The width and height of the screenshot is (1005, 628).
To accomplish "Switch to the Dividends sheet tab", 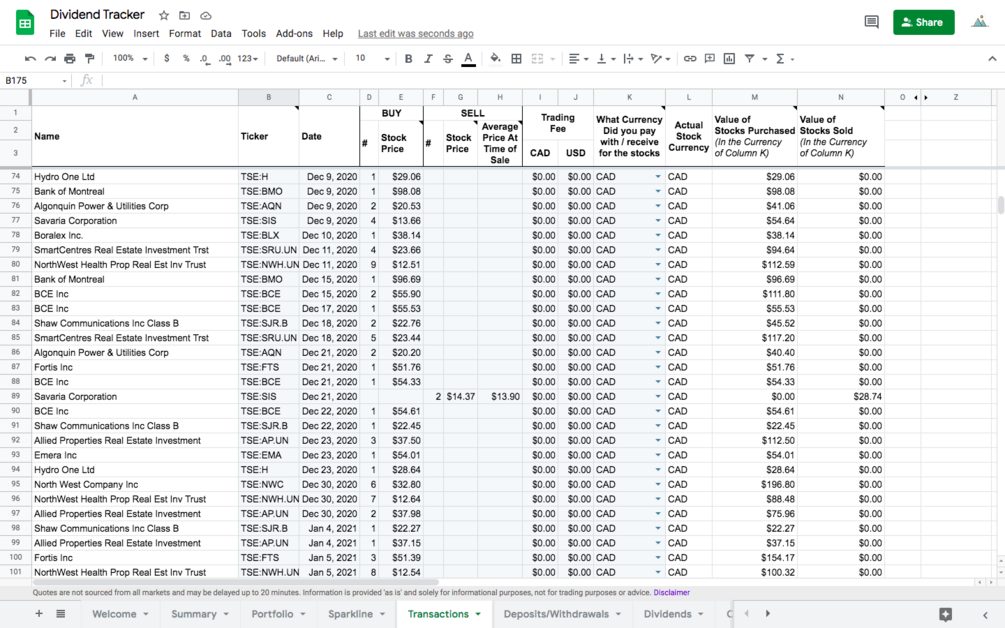I will [x=667, y=614].
